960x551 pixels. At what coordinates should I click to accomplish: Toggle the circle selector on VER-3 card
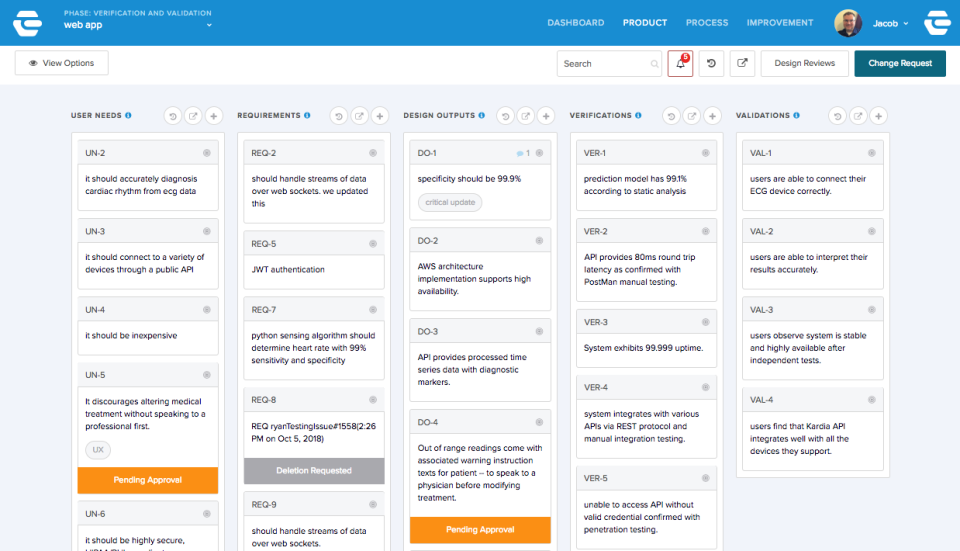[x=705, y=322]
